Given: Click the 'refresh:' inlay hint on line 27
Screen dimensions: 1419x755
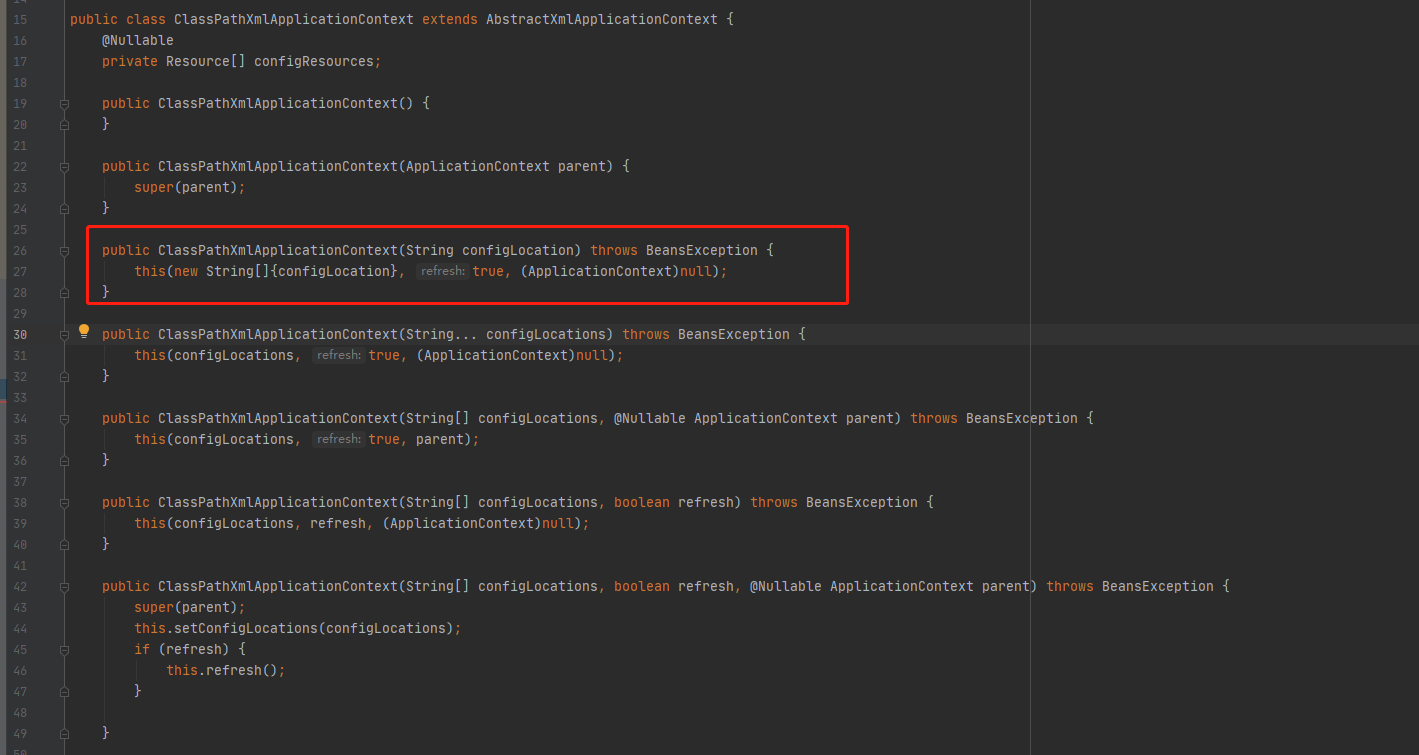Looking at the screenshot, I should (x=443, y=271).
